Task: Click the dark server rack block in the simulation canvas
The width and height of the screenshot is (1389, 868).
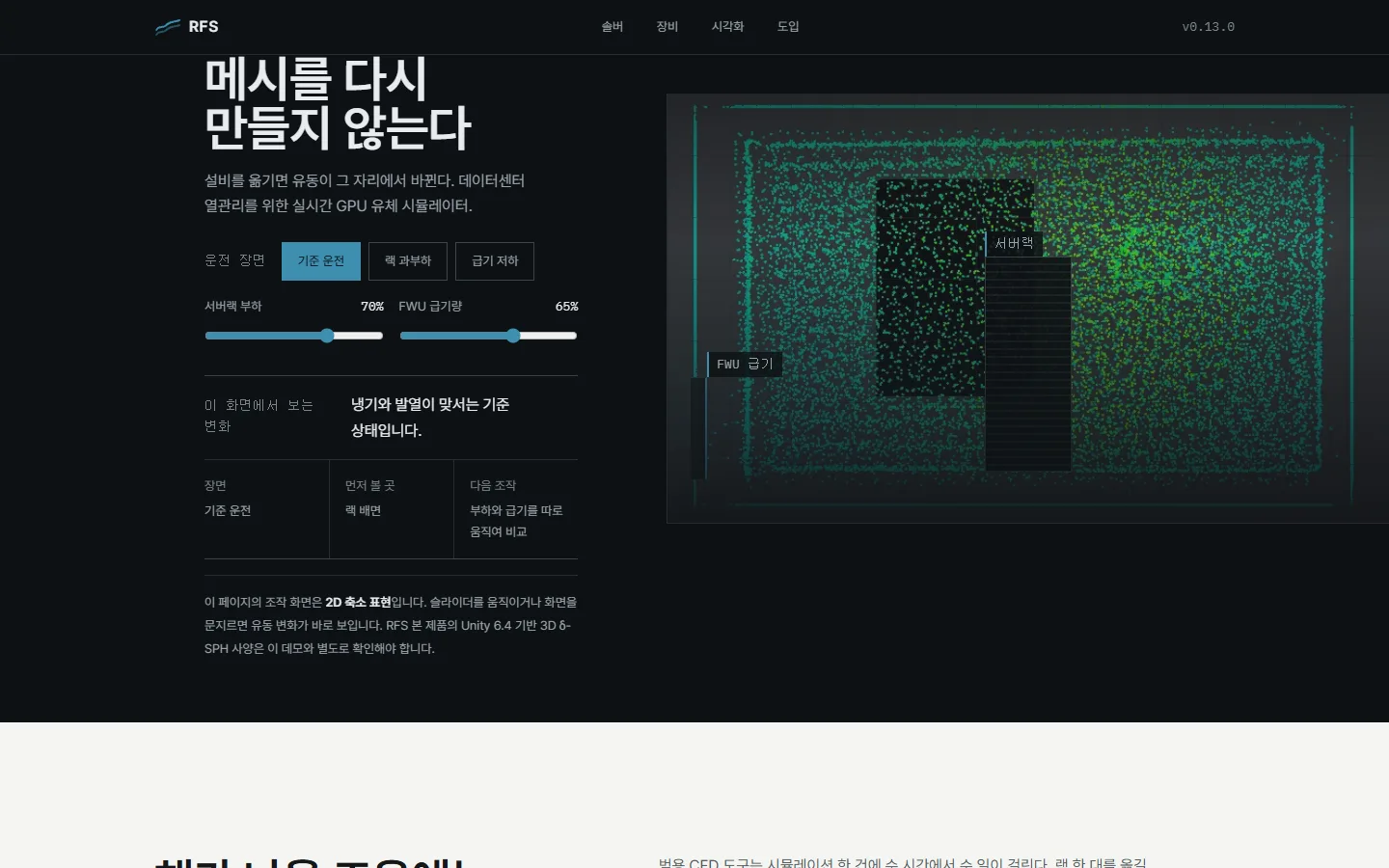Action: pos(1028,365)
